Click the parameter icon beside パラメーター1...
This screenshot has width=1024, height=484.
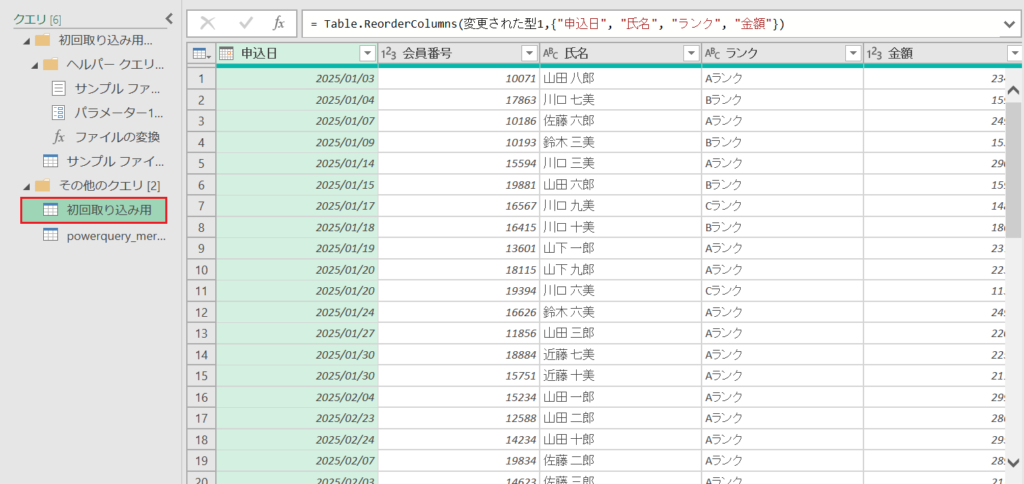pyautogui.click(x=59, y=112)
